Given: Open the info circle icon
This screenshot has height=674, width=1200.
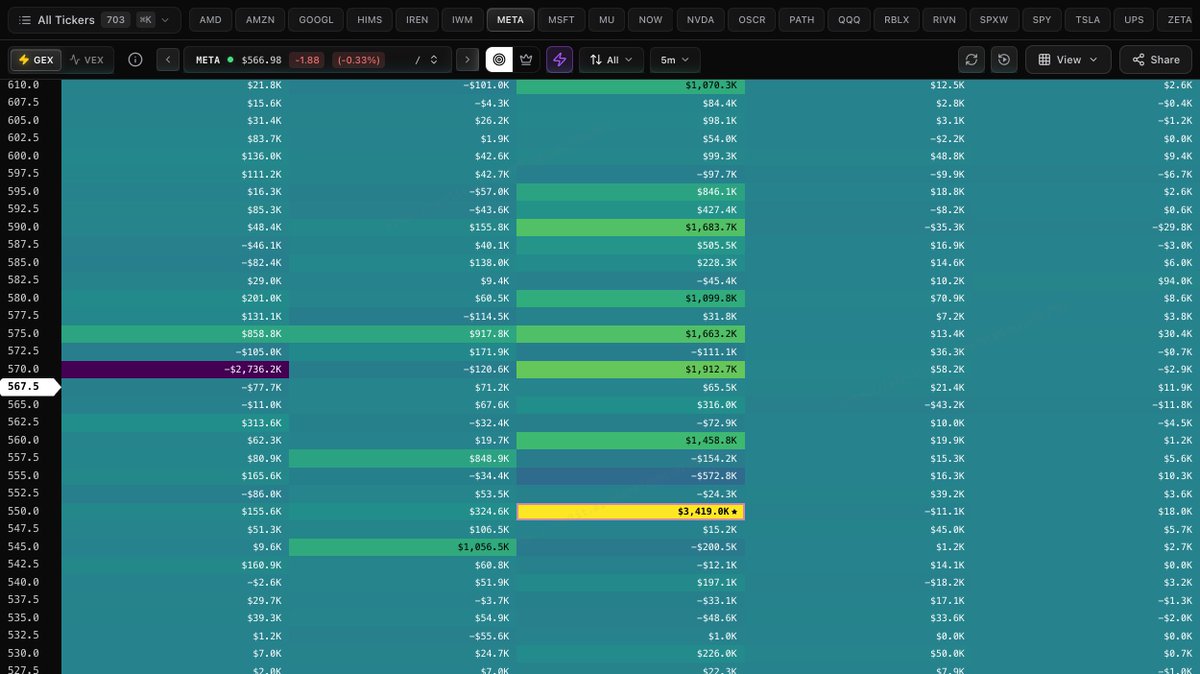Looking at the screenshot, I should point(135,60).
